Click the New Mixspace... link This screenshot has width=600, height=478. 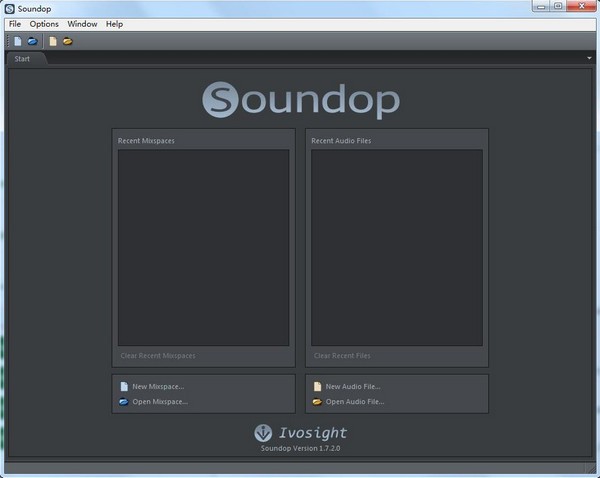tap(158, 386)
